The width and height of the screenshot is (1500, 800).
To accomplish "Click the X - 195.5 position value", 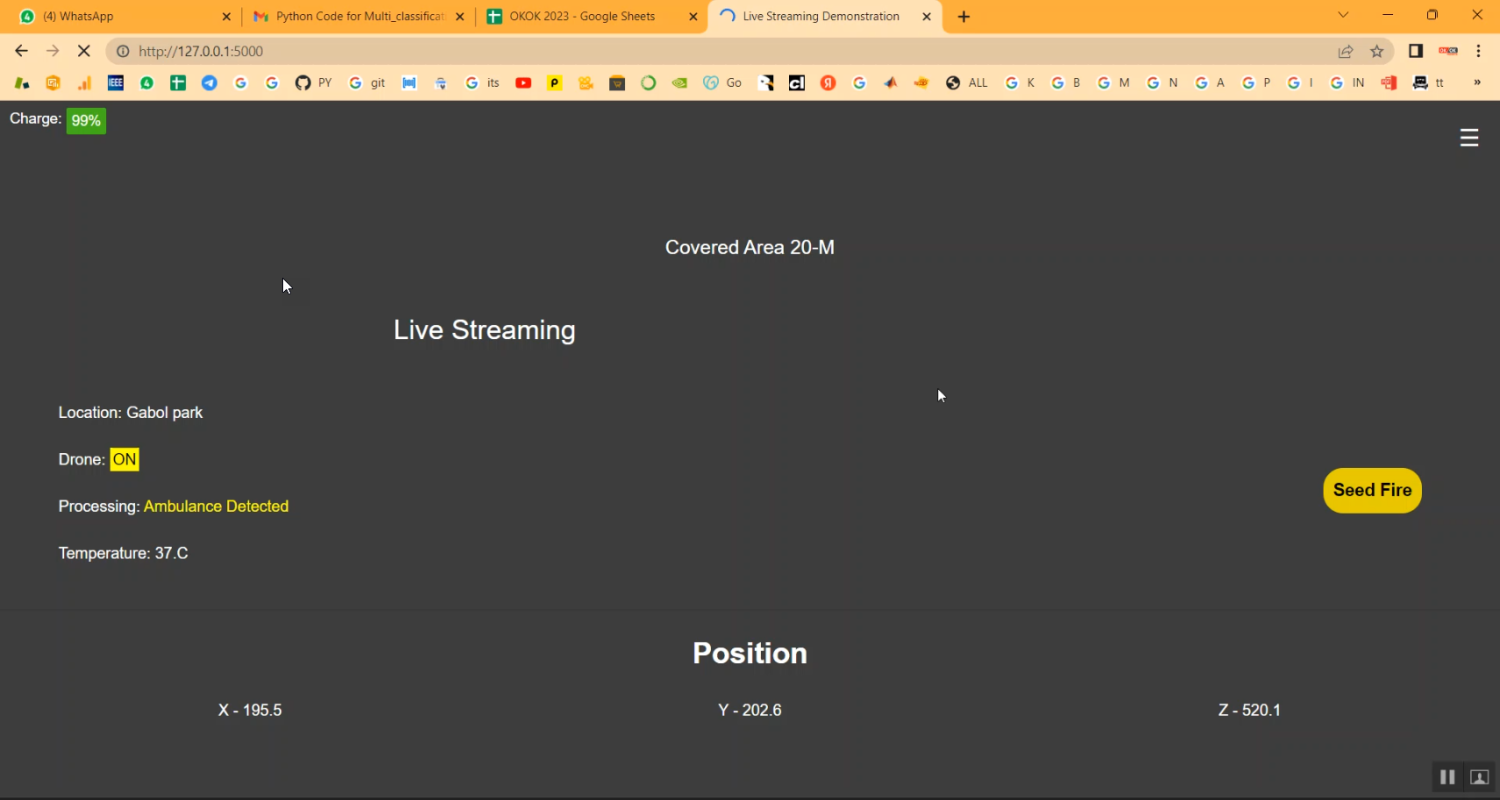I will [x=250, y=711].
